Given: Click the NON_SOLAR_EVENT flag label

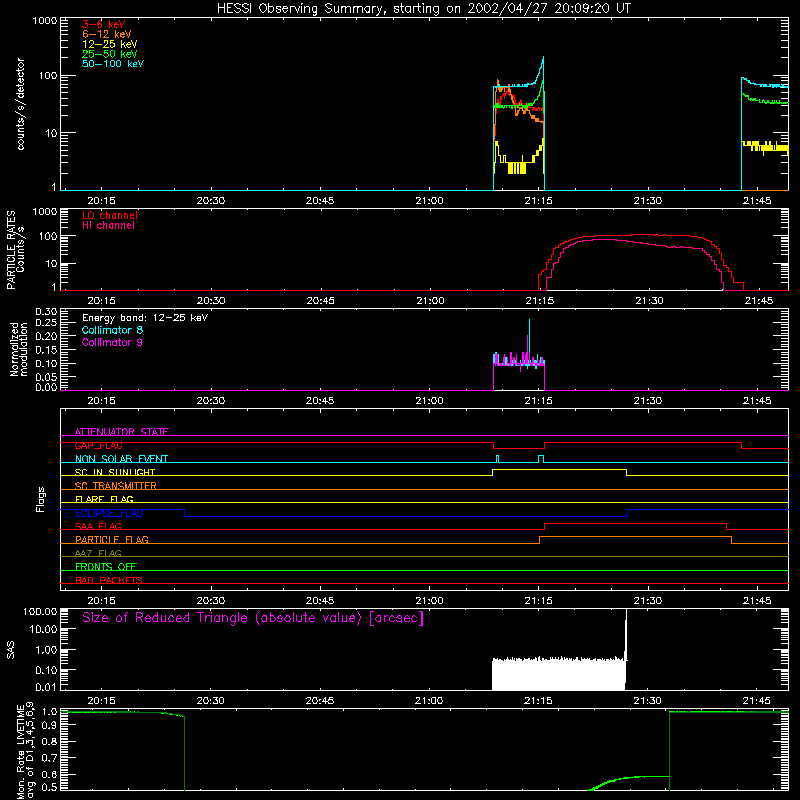Looking at the screenshot, I should click(121, 459).
